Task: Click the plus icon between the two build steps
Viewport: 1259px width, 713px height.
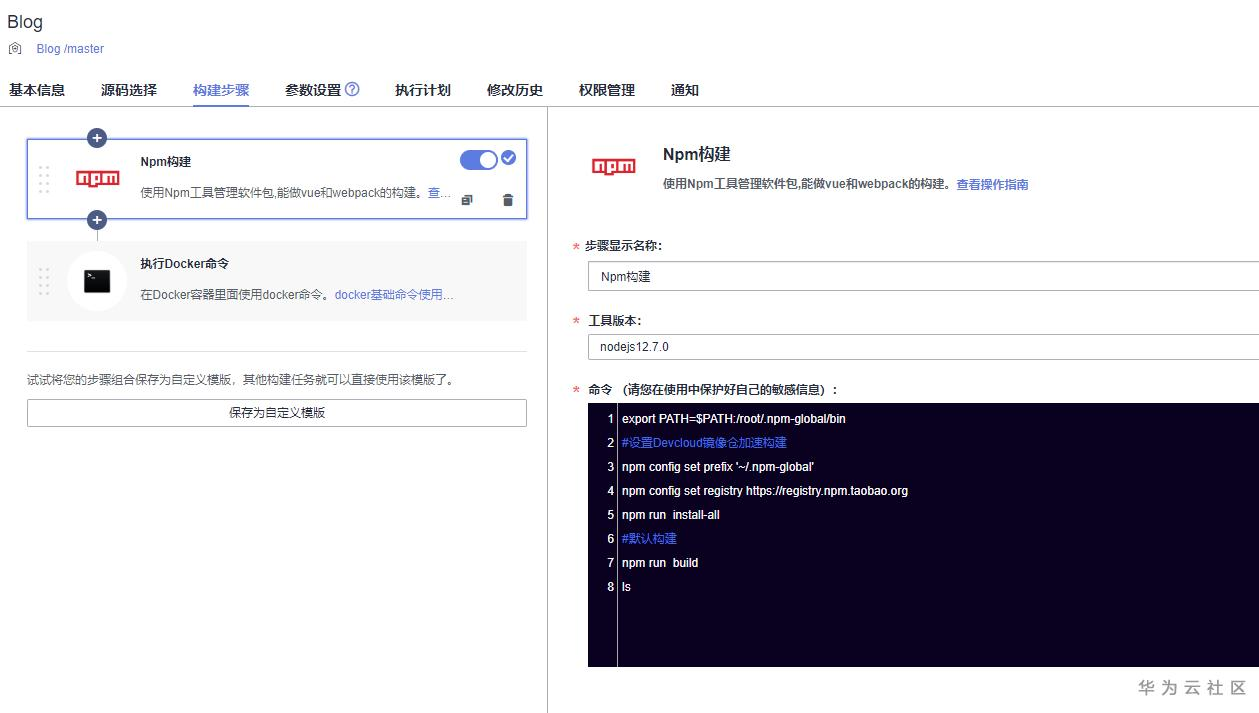Action: point(96,220)
